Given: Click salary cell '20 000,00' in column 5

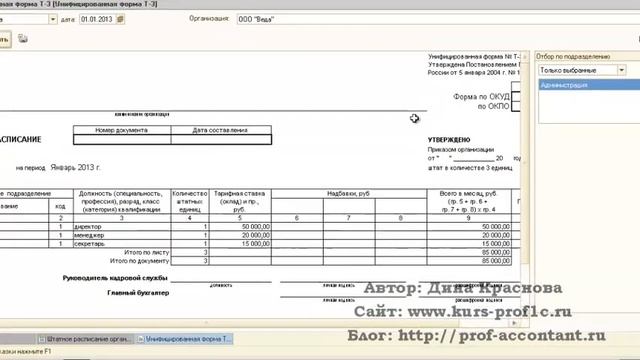Looking at the screenshot, I should (240, 235).
